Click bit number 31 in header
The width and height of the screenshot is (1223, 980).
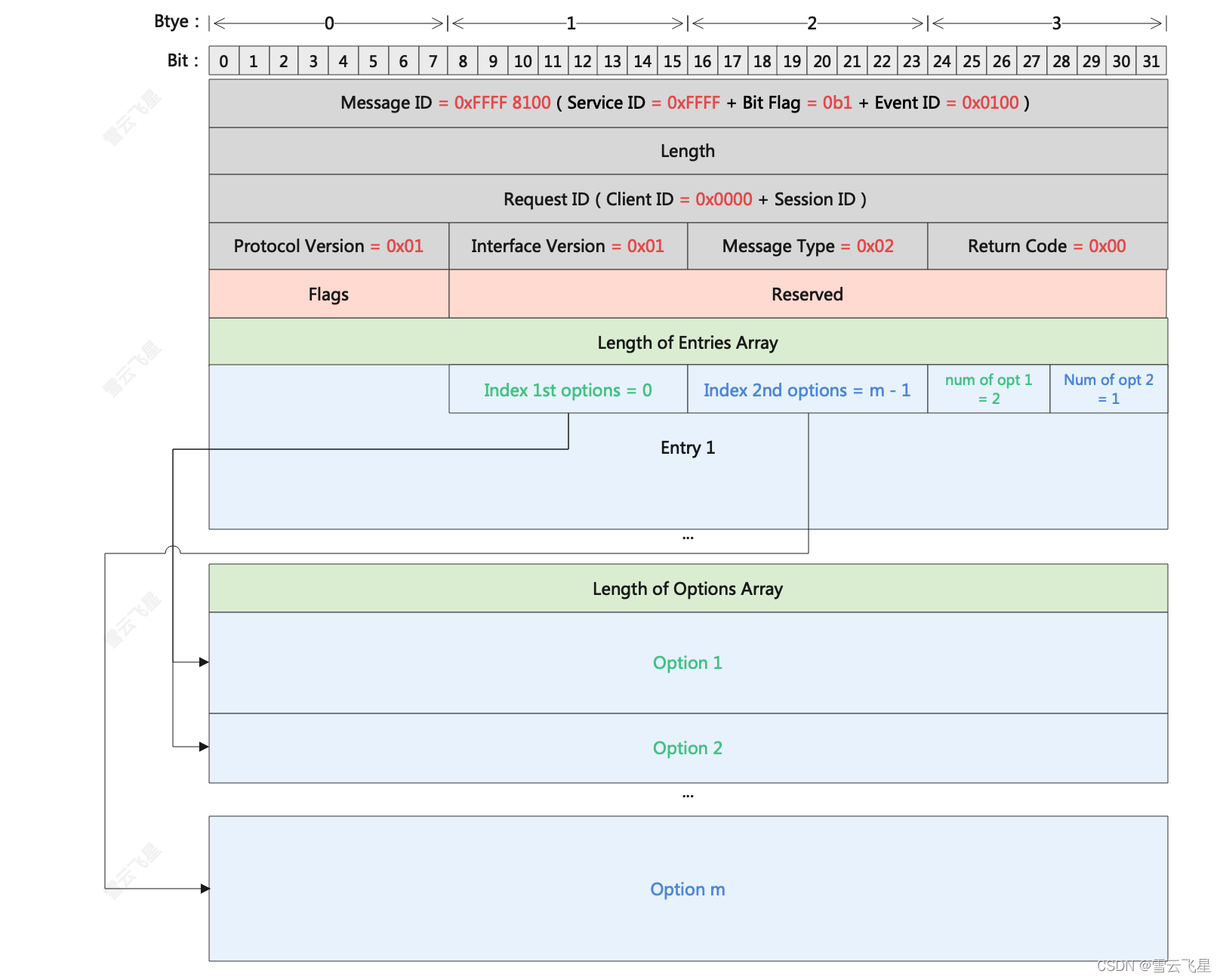point(1151,61)
